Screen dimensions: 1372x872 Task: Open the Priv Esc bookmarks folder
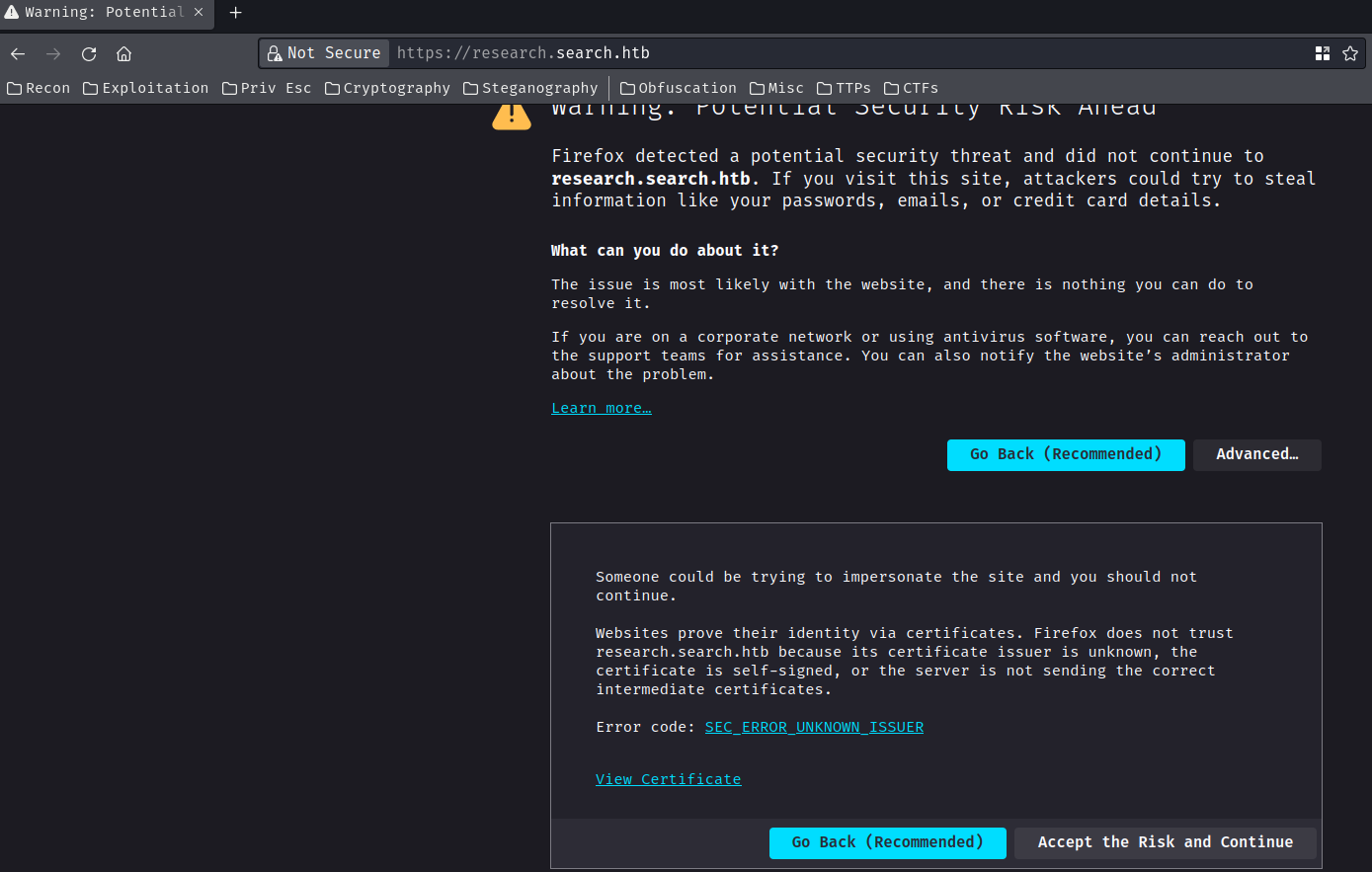coord(267,88)
